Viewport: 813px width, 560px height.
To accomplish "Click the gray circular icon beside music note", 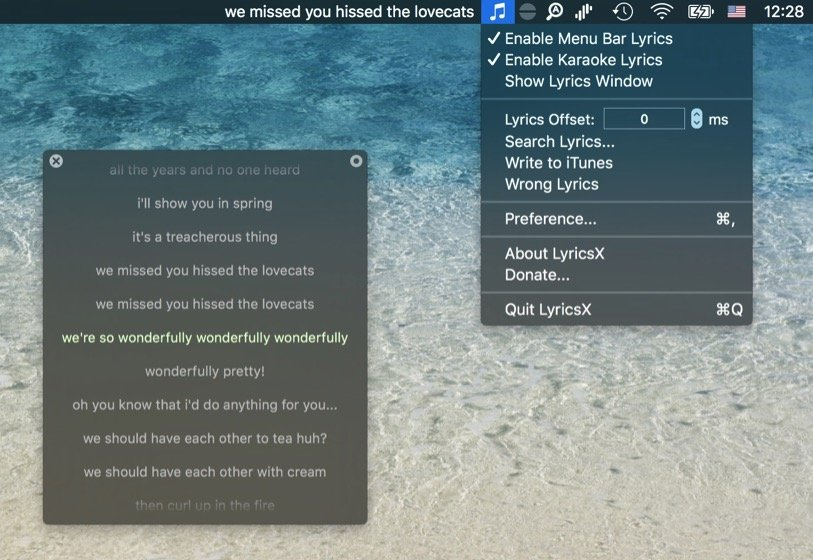I will [x=527, y=12].
